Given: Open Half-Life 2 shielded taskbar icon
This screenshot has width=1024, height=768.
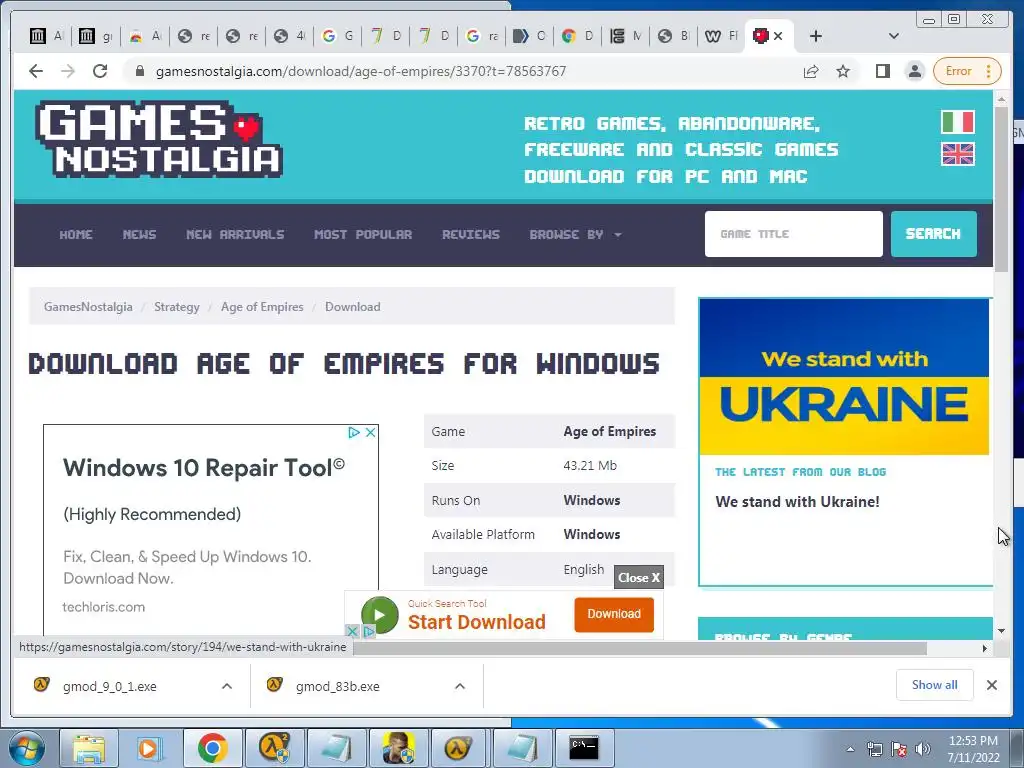Looking at the screenshot, I should coord(274,748).
